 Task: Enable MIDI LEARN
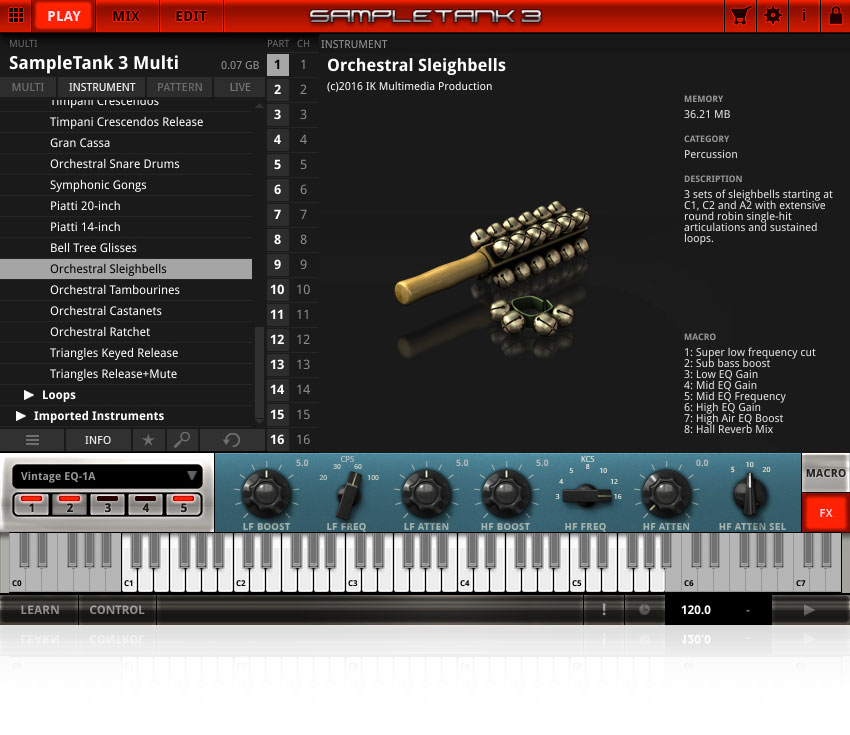(40, 610)
